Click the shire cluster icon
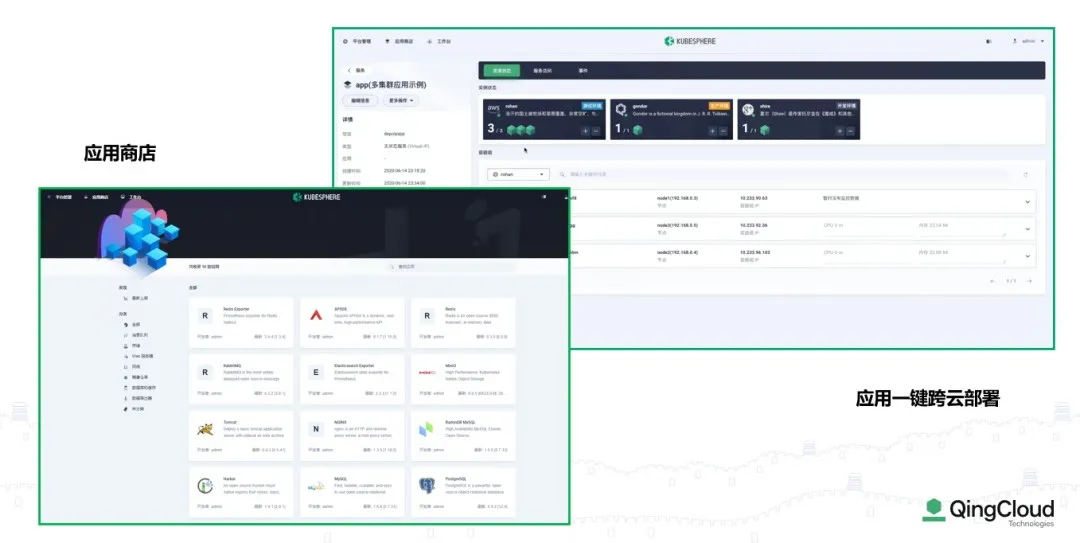Viewport: 1080px width, 543px height. click(x=748, y=109)
